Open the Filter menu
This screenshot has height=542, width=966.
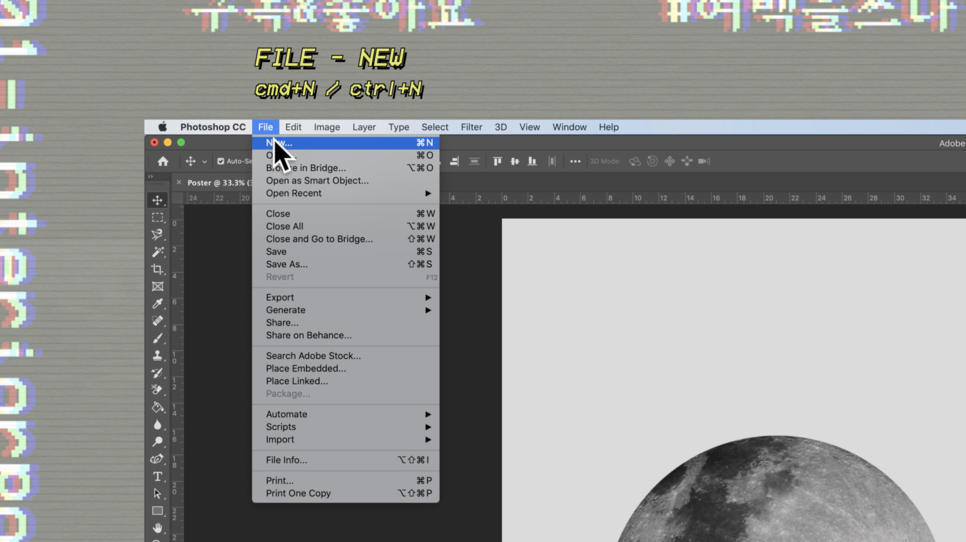click(x=471, y=127)
